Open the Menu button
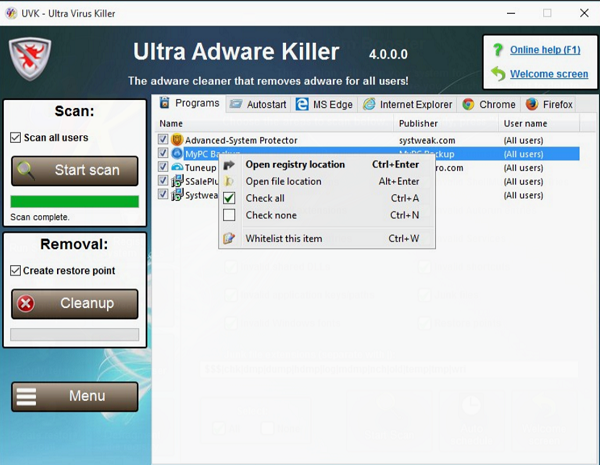The width and height of the screenshot is (600, 465). (75, 396)
